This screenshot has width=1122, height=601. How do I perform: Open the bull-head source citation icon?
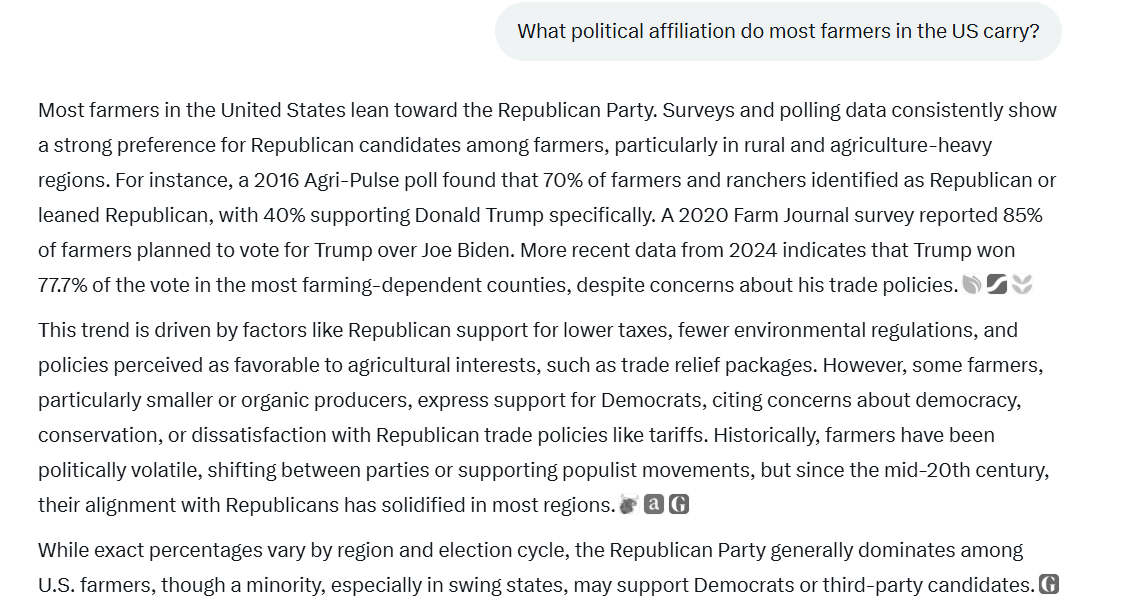coord(628,504)
